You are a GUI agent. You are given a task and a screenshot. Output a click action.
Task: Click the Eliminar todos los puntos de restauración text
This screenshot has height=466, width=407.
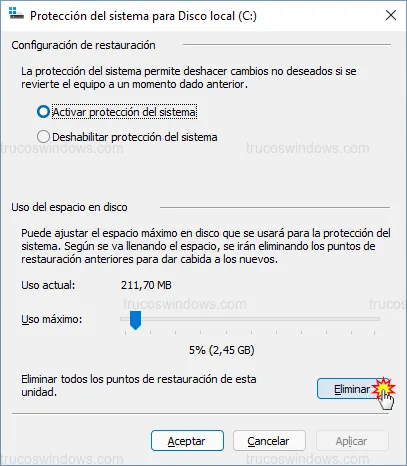tap(139, 385)
